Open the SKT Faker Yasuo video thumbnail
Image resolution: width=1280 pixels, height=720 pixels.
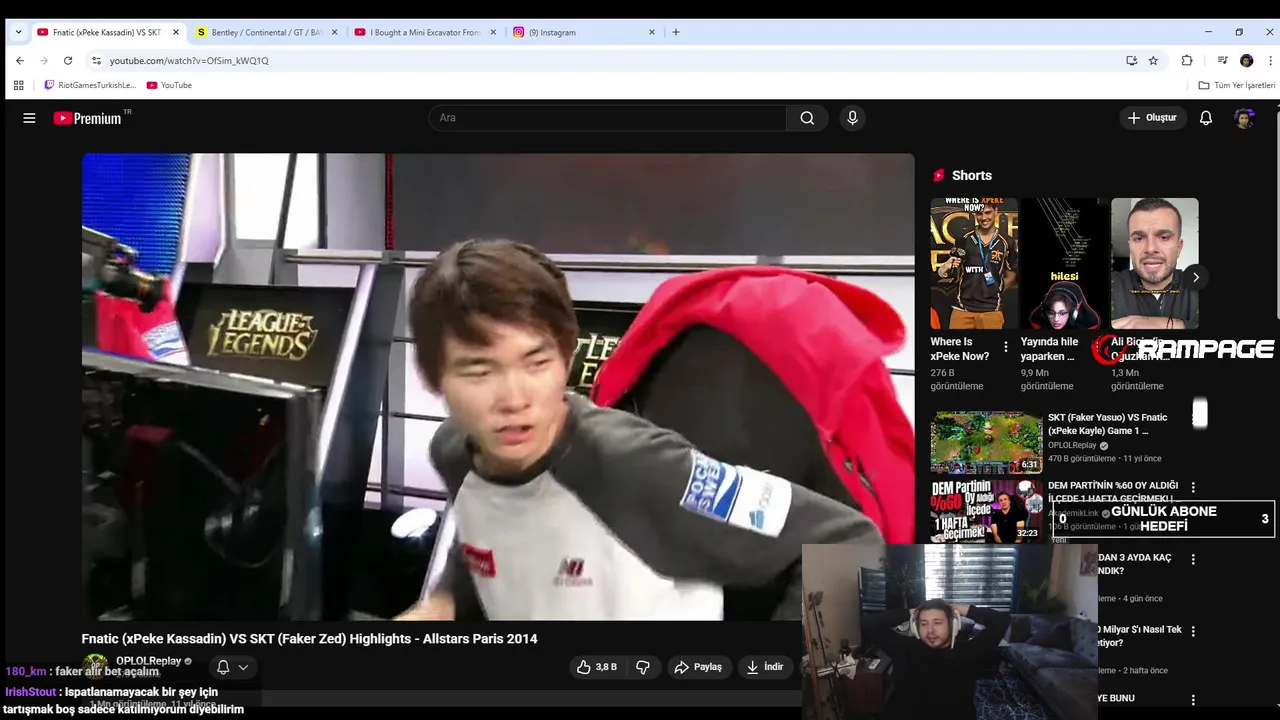(987, 441)
